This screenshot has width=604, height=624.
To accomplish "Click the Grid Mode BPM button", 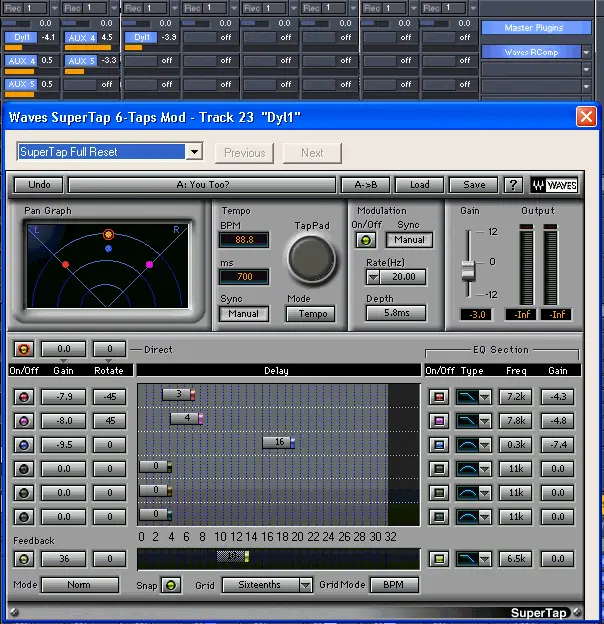I will [x=394, y=585].
